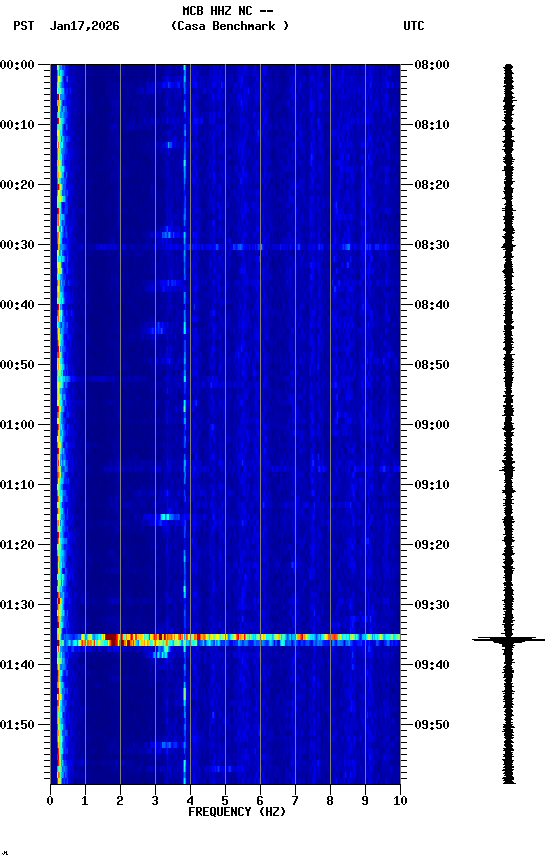Image resolution: width=552 pixels, height=864 pixels.
Task: Click the 08:20 UTC time label
Action: 432,185
